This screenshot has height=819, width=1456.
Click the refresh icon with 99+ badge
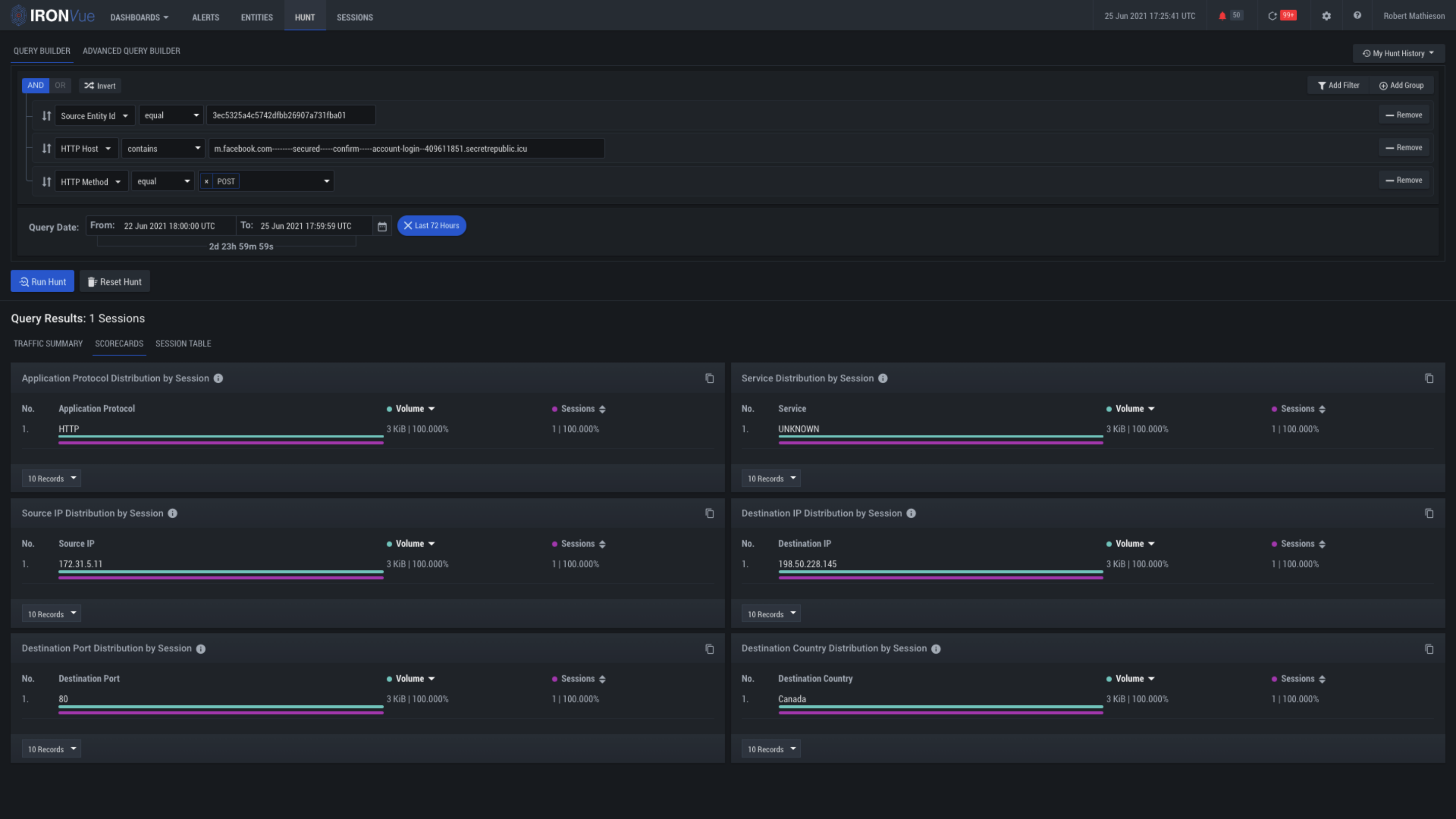(x=1272, y=16)
